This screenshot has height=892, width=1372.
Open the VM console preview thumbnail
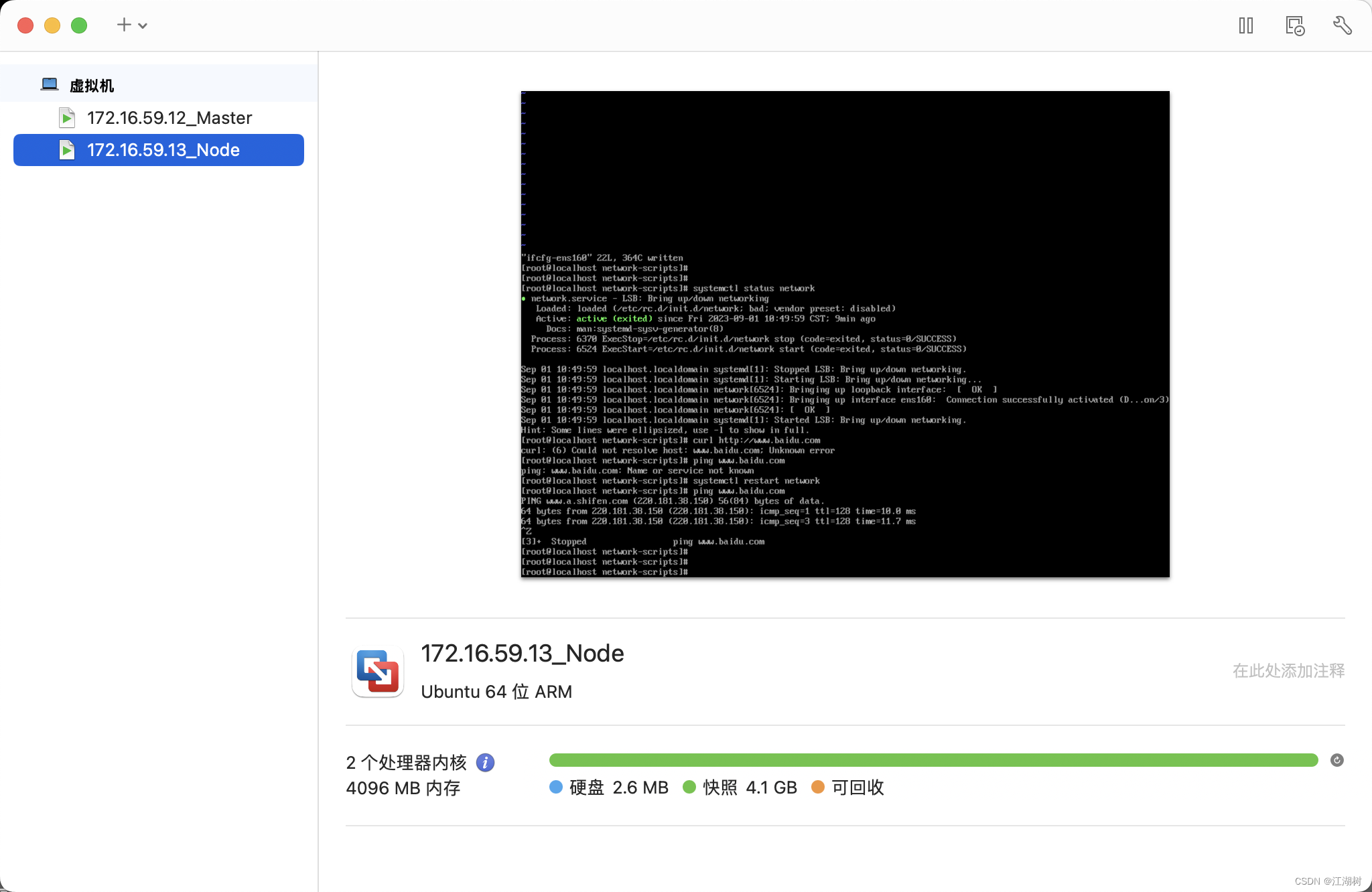pos(845,334)
